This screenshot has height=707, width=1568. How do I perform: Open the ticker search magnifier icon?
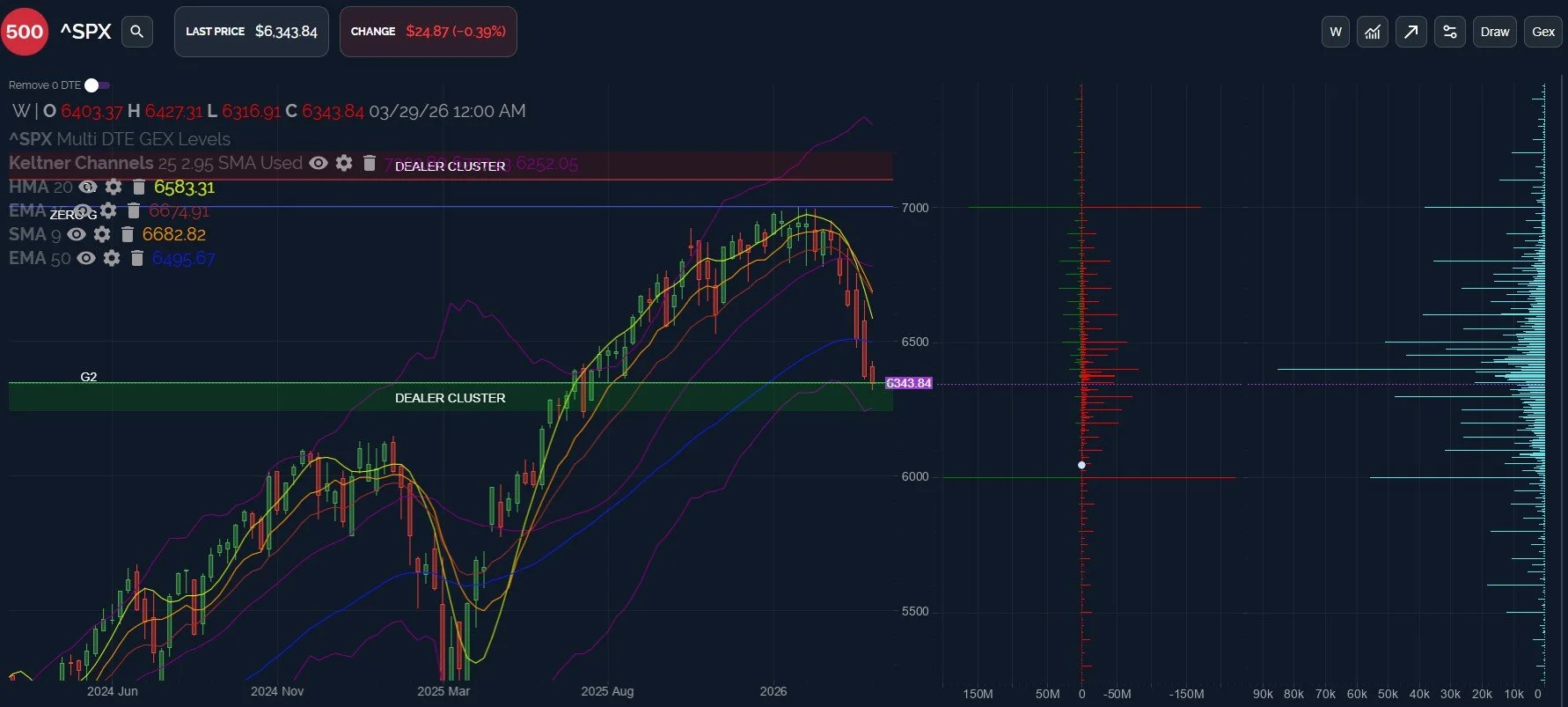point(137,32)
